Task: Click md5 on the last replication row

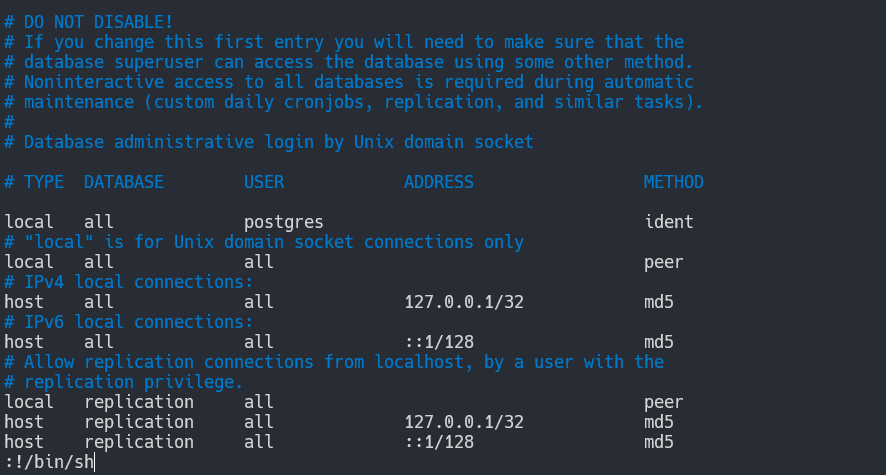Action: point(658,442)
